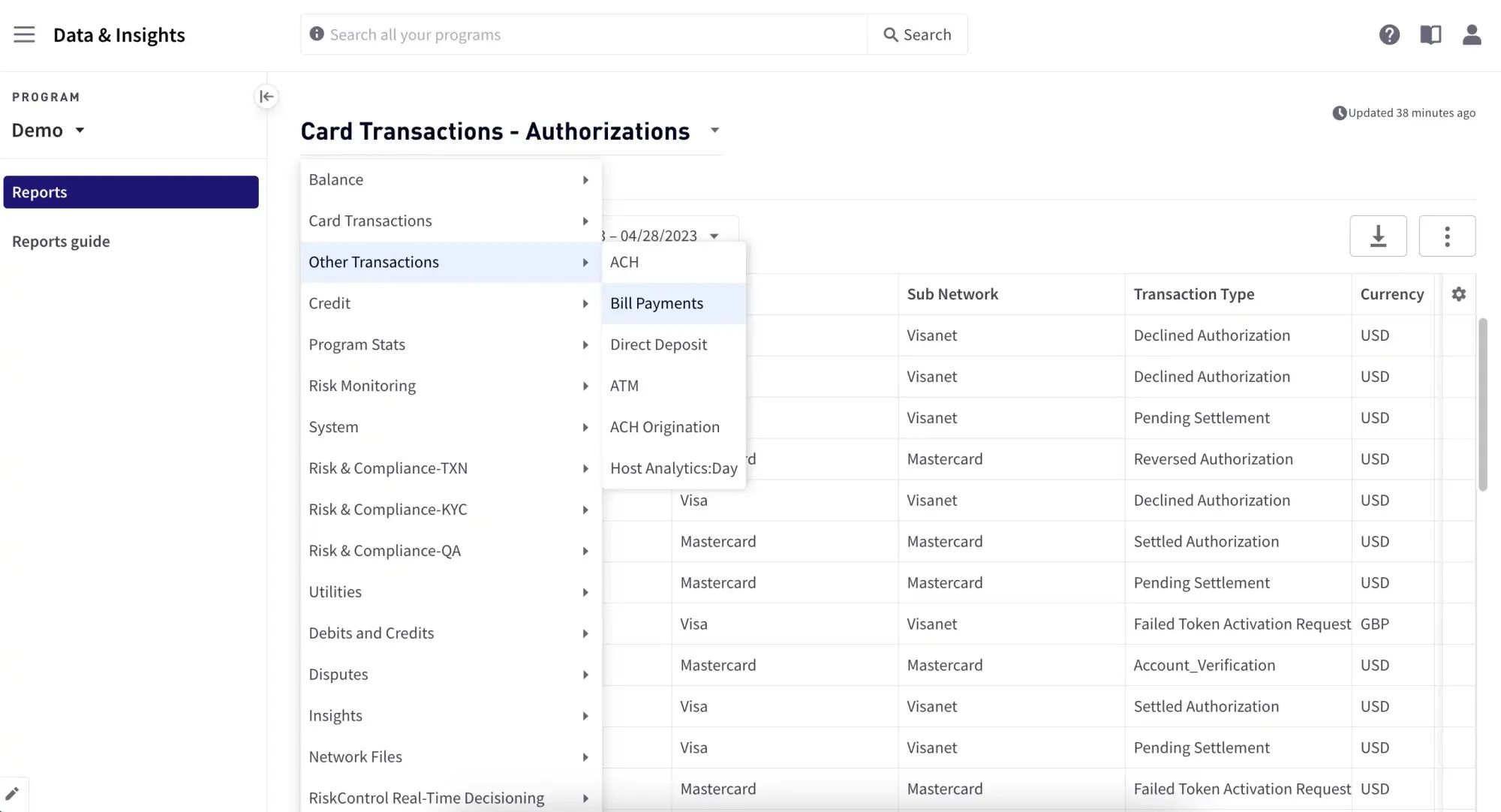
Task: Expand the Demo program dropdown
Action: 48,131
